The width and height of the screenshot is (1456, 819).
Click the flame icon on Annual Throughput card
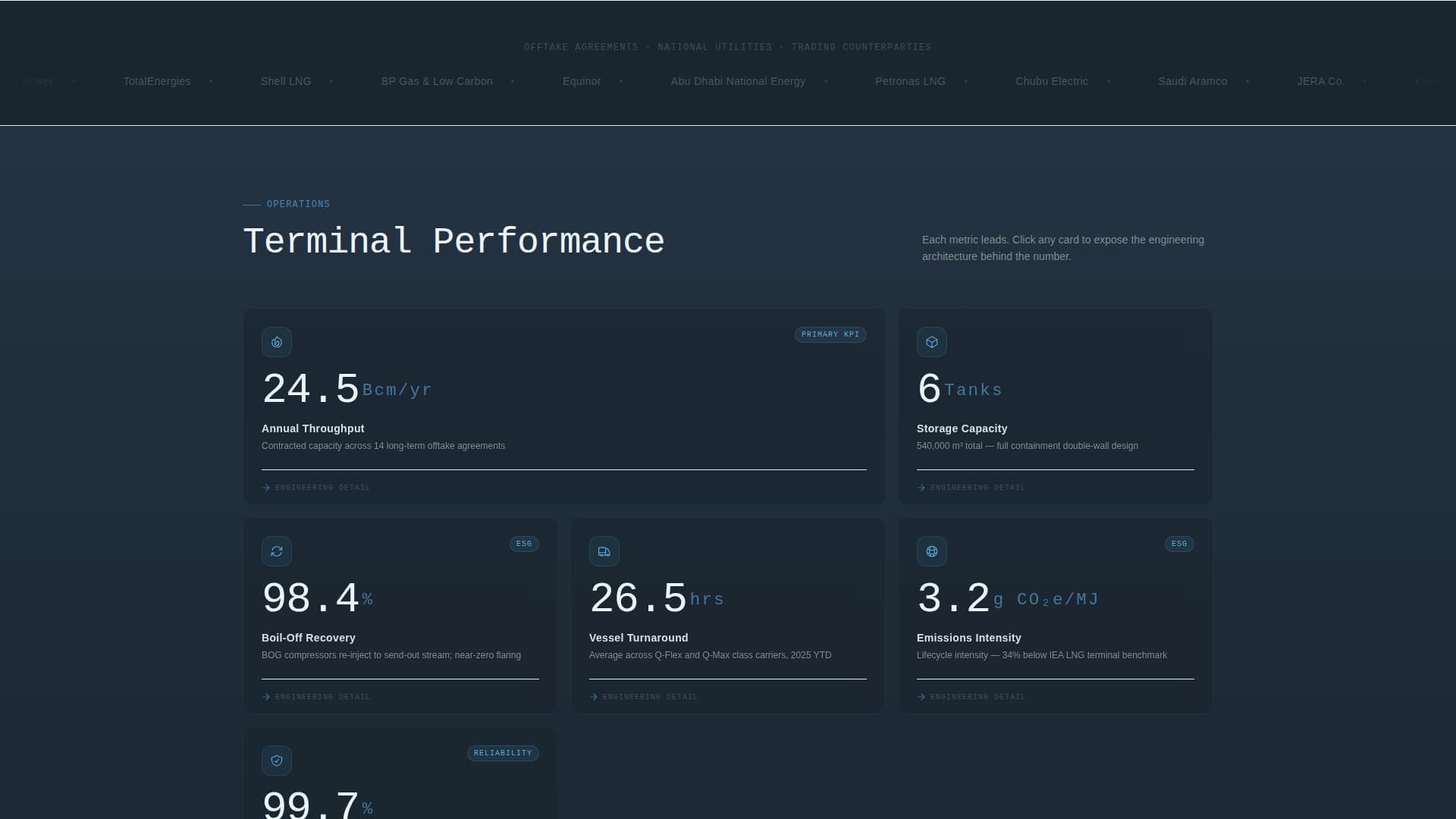[276, 342]
